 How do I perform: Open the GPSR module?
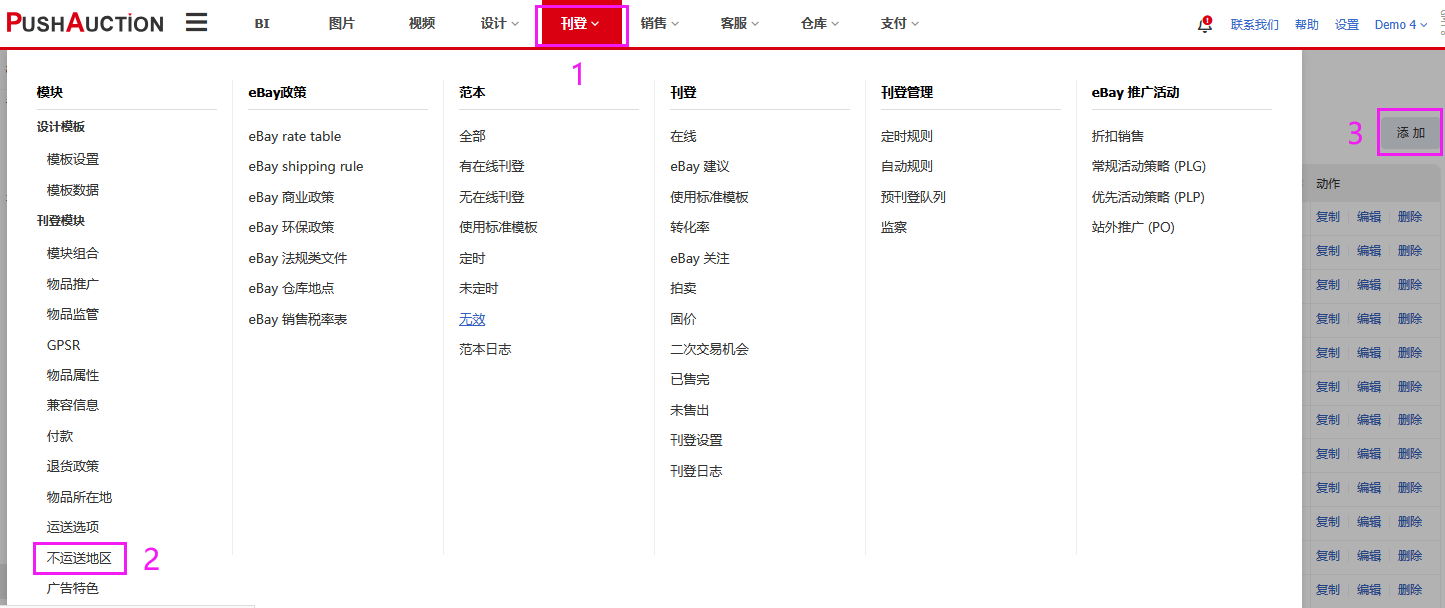pyautogui.click(x=63, y=345)
